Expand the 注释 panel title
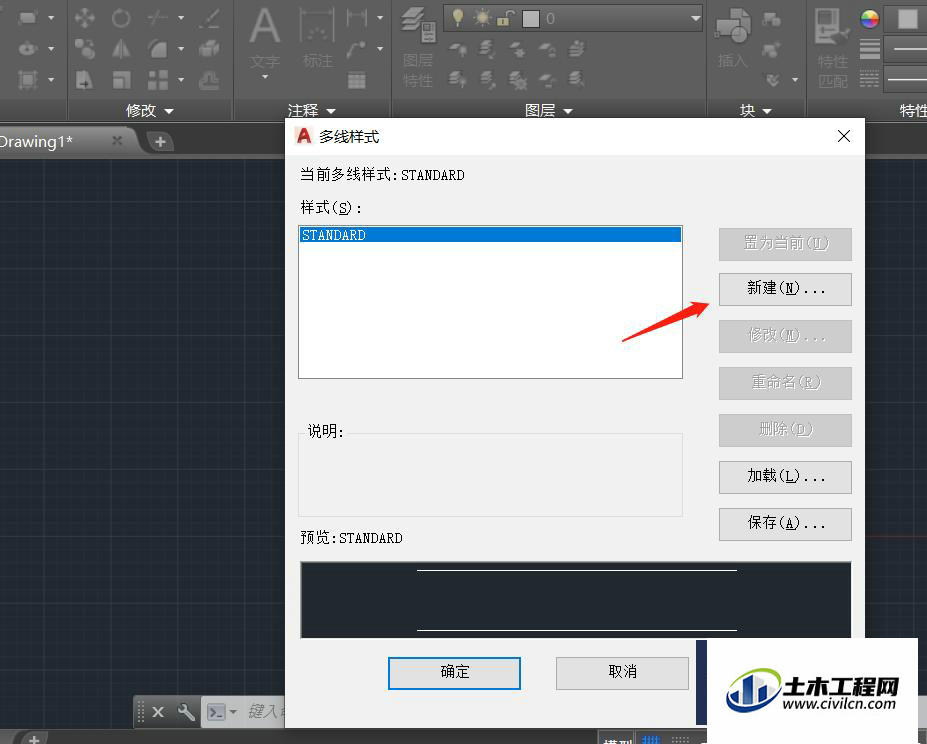Image resolution: width=927 pixels, height=744 pixels. pyautogui.click(x=312, y=111)
